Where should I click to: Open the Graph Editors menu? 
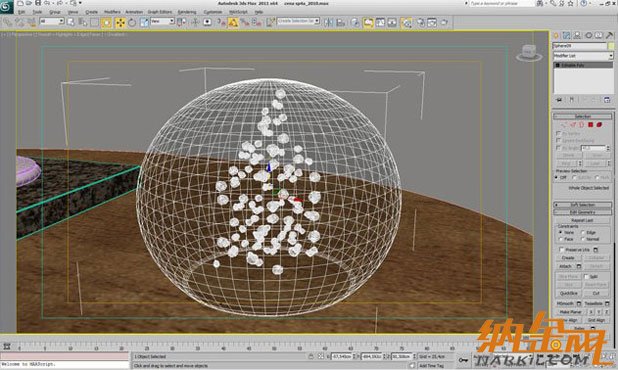160,12
